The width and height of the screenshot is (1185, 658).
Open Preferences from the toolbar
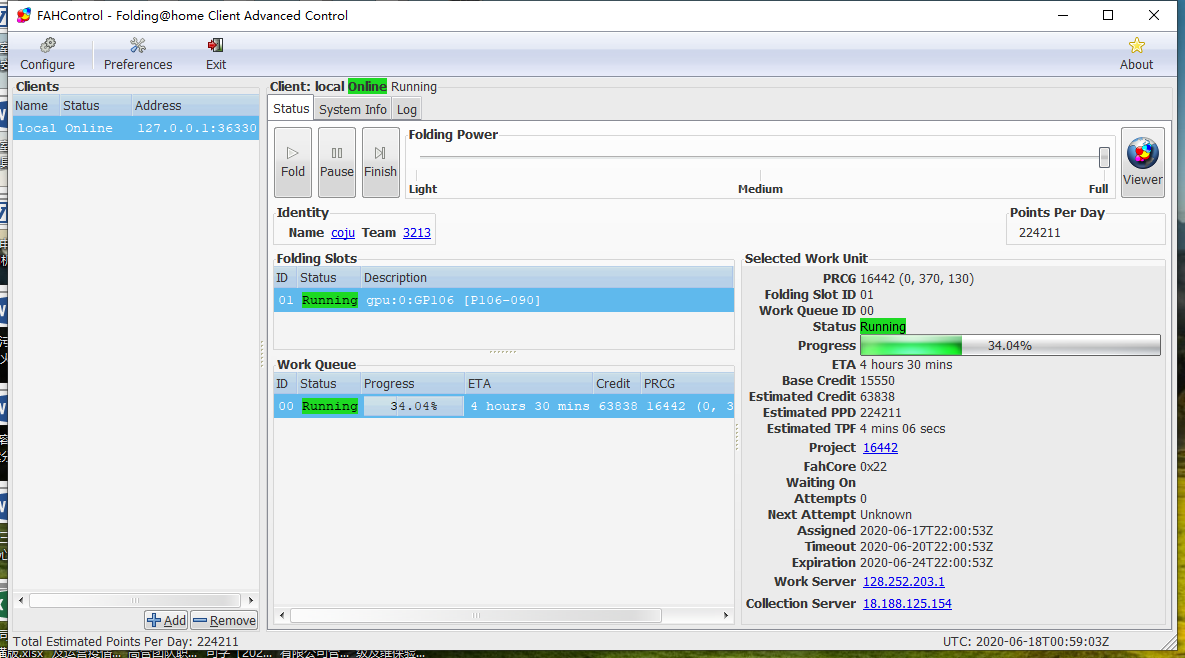point(138,54)
